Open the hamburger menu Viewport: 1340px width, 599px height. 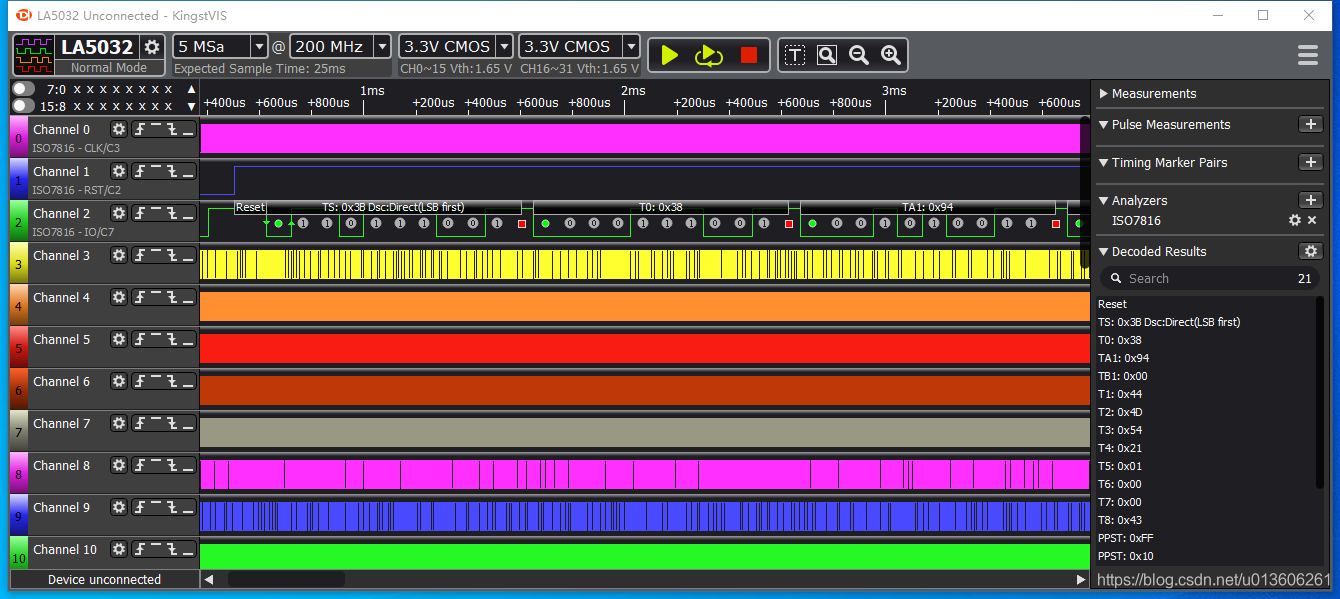[x=1308, y=55]
